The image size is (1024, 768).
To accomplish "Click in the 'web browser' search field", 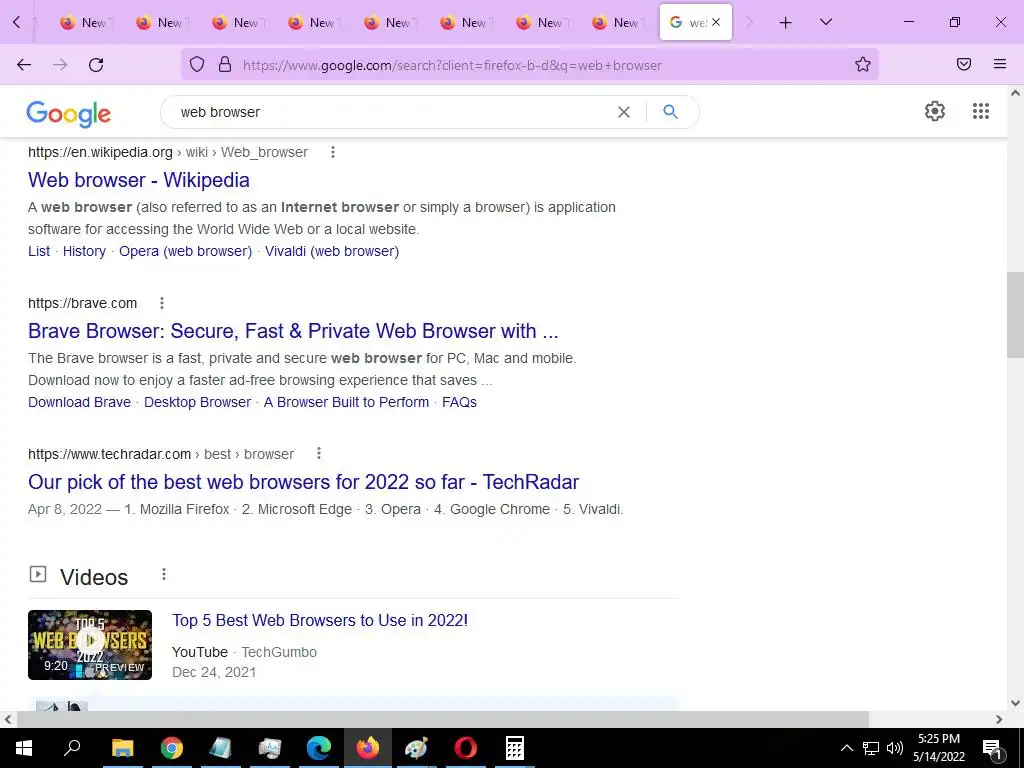I will pyautogui.click(x=392, y=112).
